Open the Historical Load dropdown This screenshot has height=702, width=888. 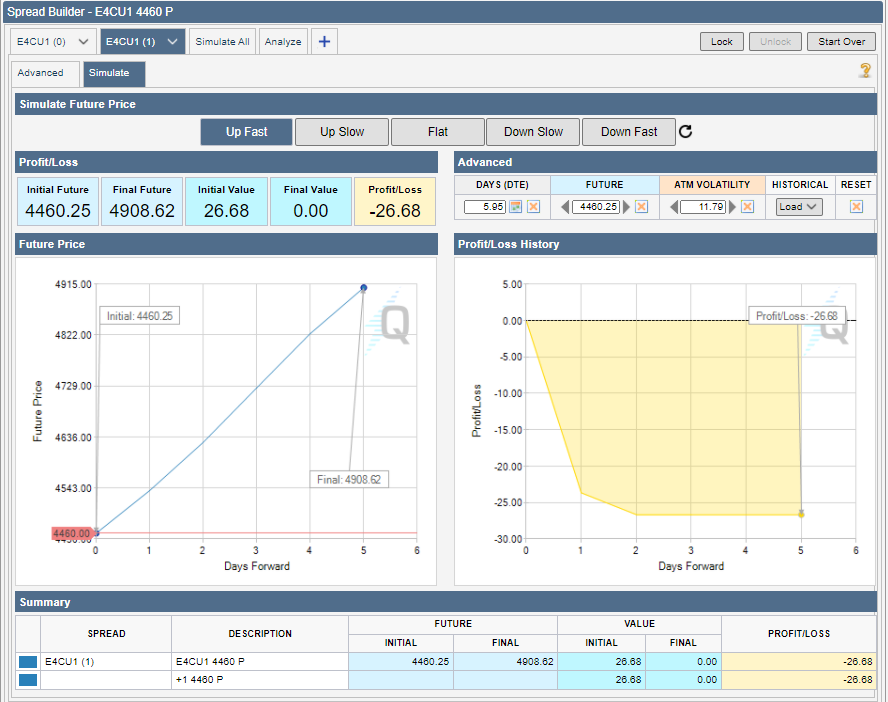click(x=799, y=207)
